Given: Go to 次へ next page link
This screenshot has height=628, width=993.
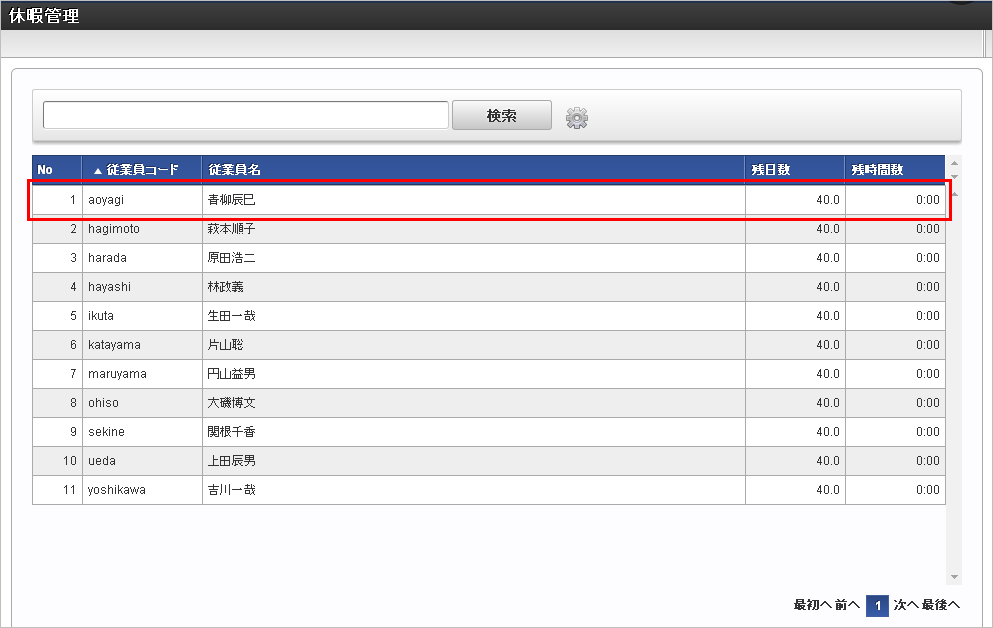Looking at the screenshot, I should pyautogui.click(x=906, y=605).
